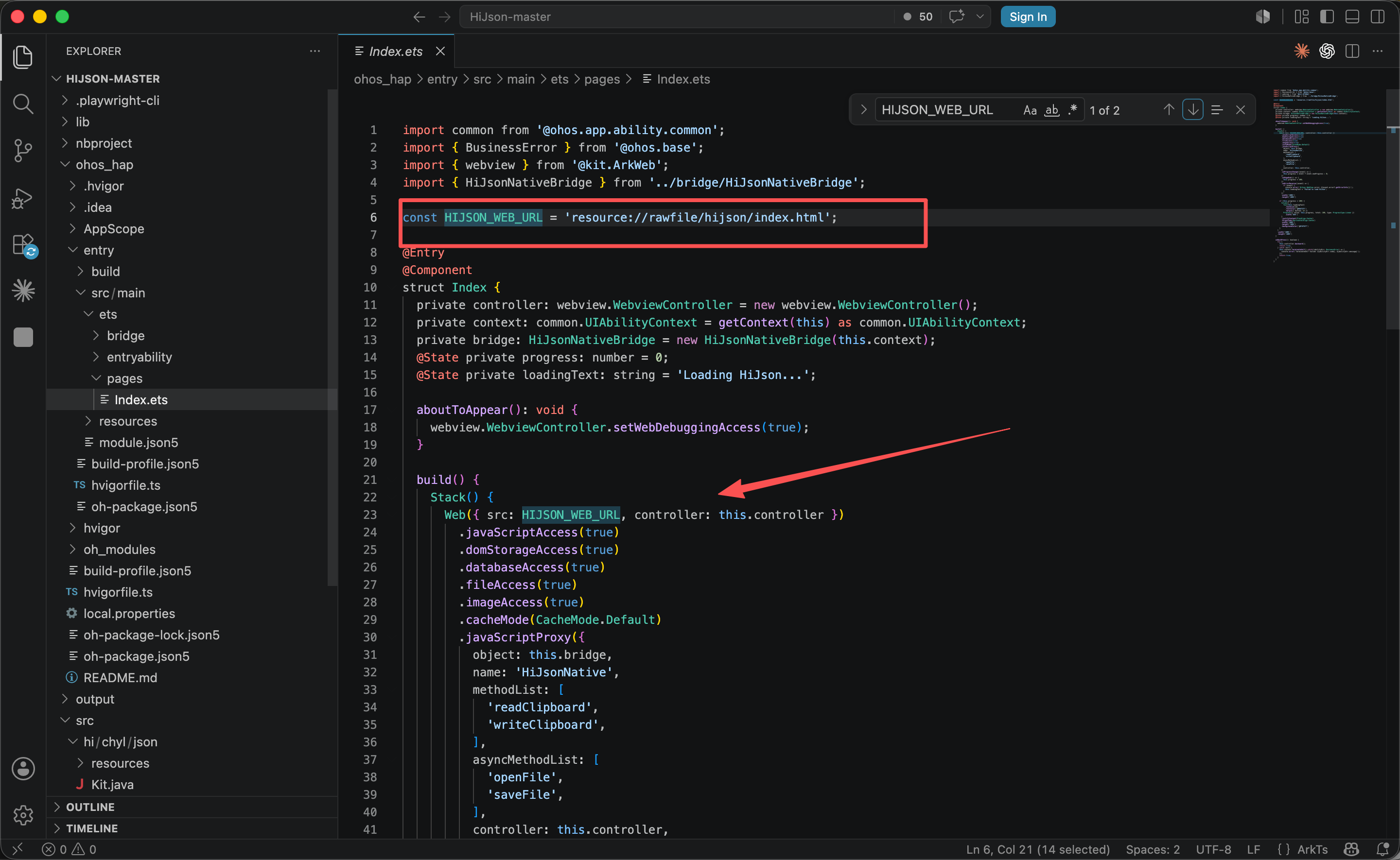
Task: Close the Index.ets tab
Action: point(440,51)
